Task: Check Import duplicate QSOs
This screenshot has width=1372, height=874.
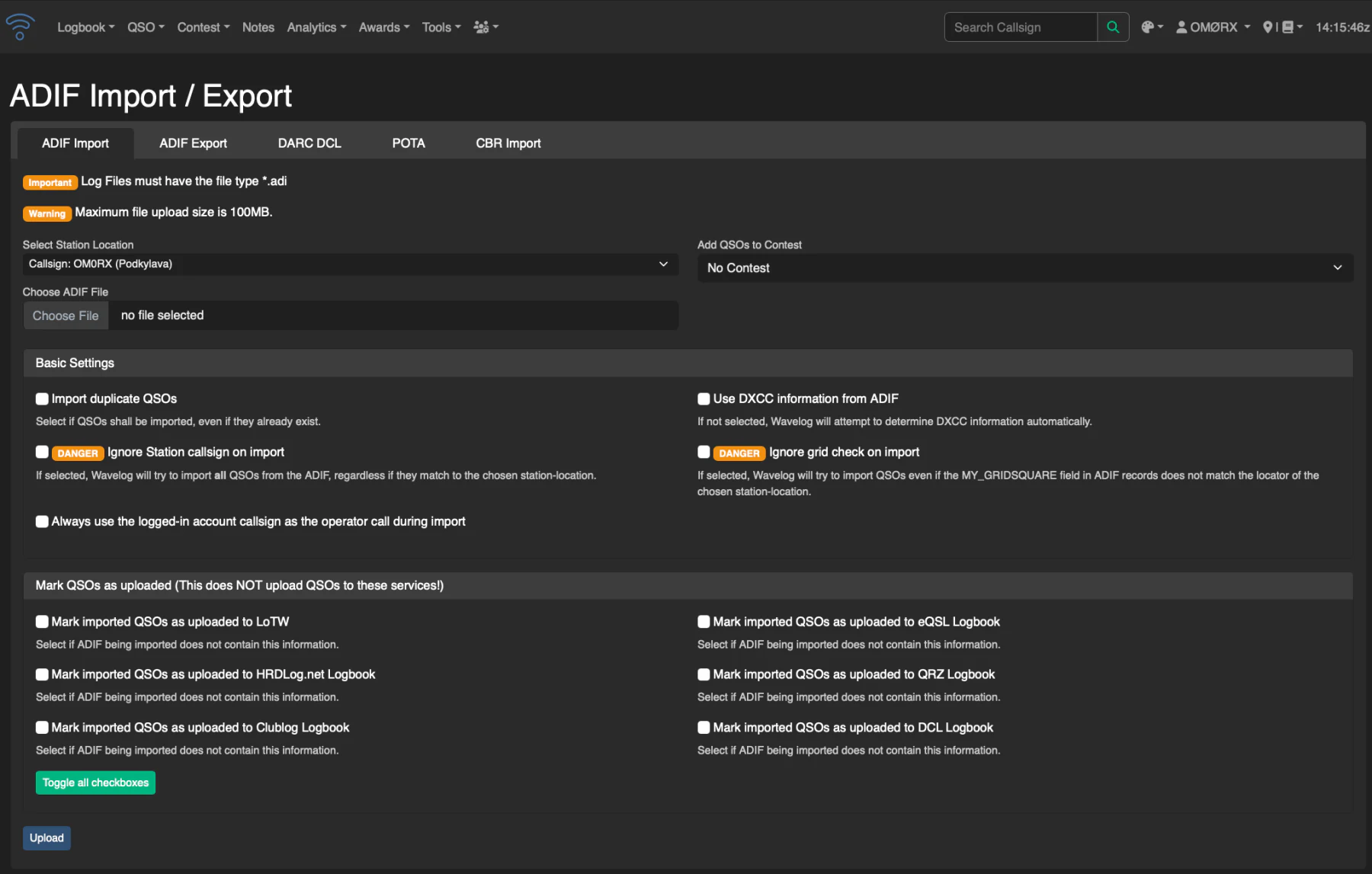Action: pyautogui.click(x=42, y=399)
